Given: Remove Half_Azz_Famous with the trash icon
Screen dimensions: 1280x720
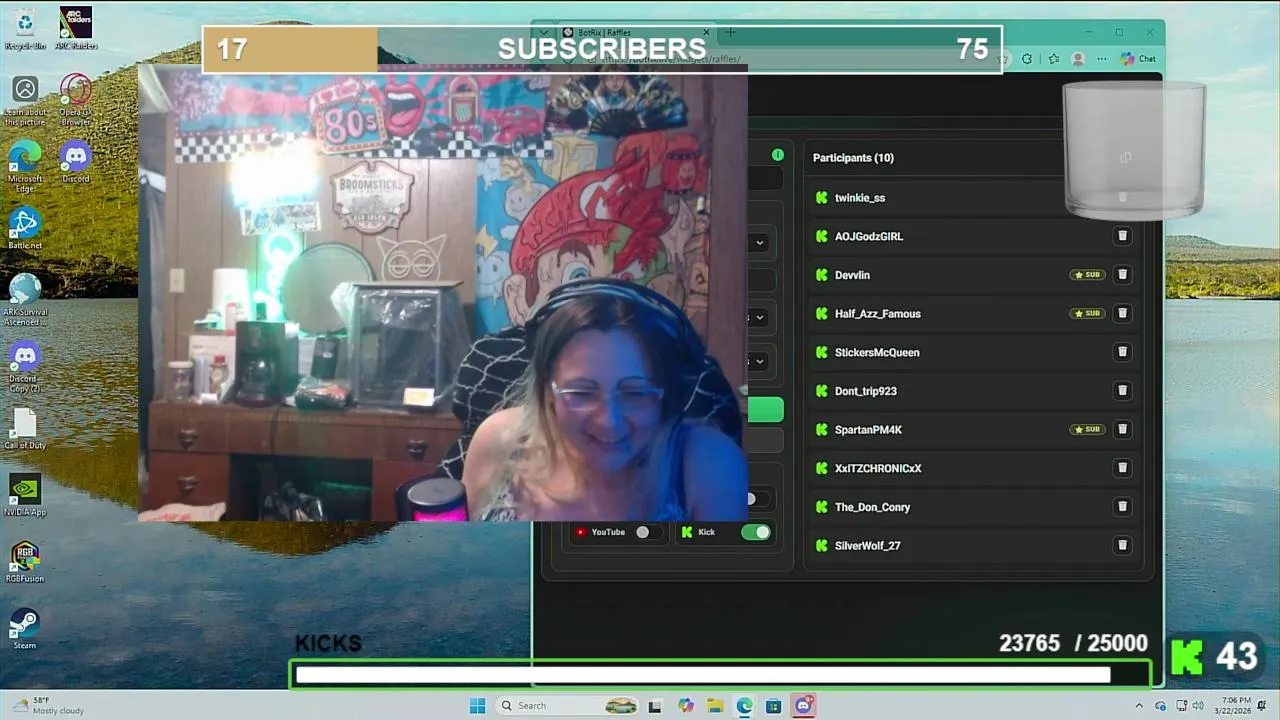Looking at the screenshot, I should [x=1122, y=313].
